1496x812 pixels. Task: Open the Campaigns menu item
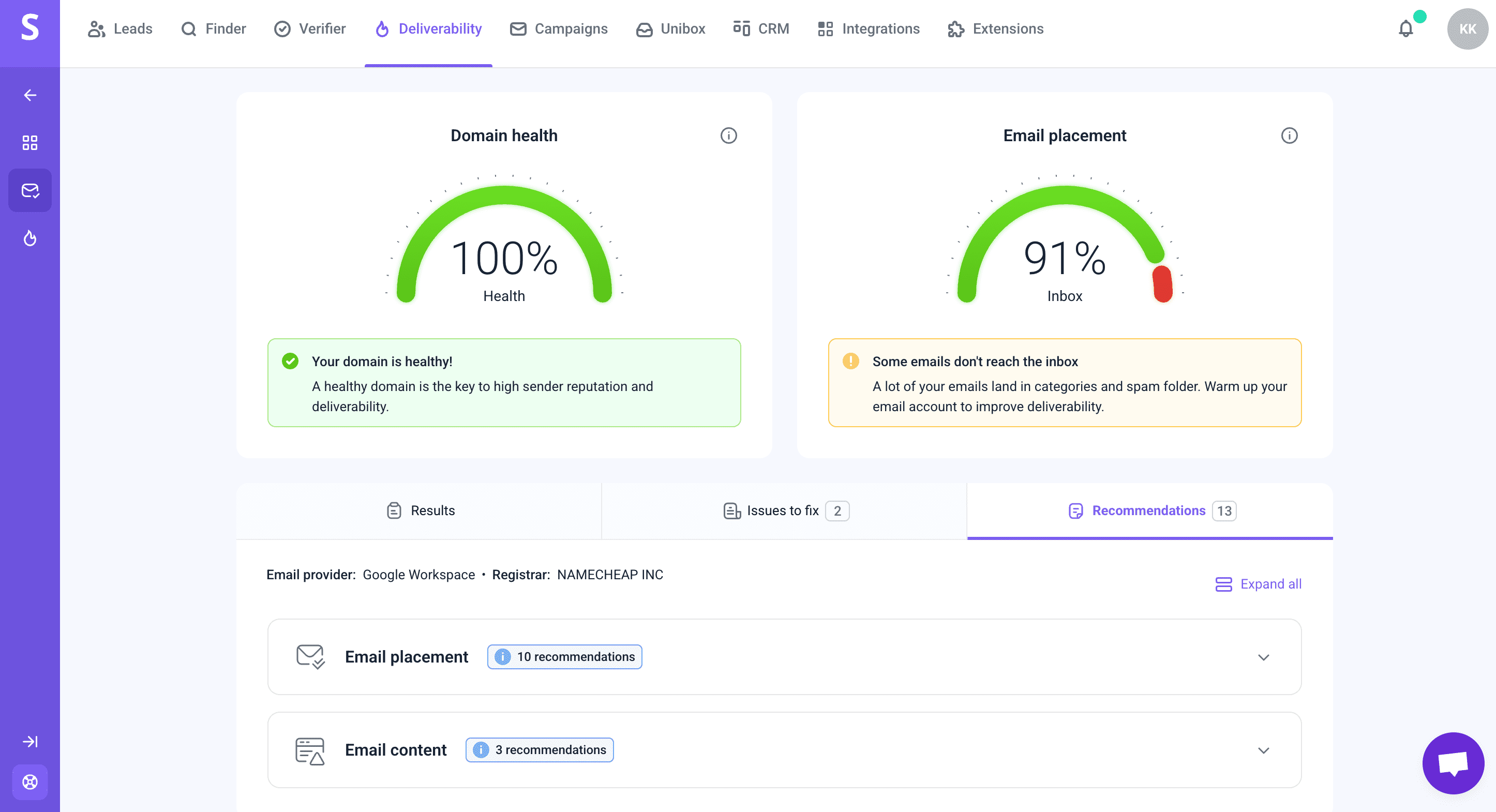coord(559,28)
